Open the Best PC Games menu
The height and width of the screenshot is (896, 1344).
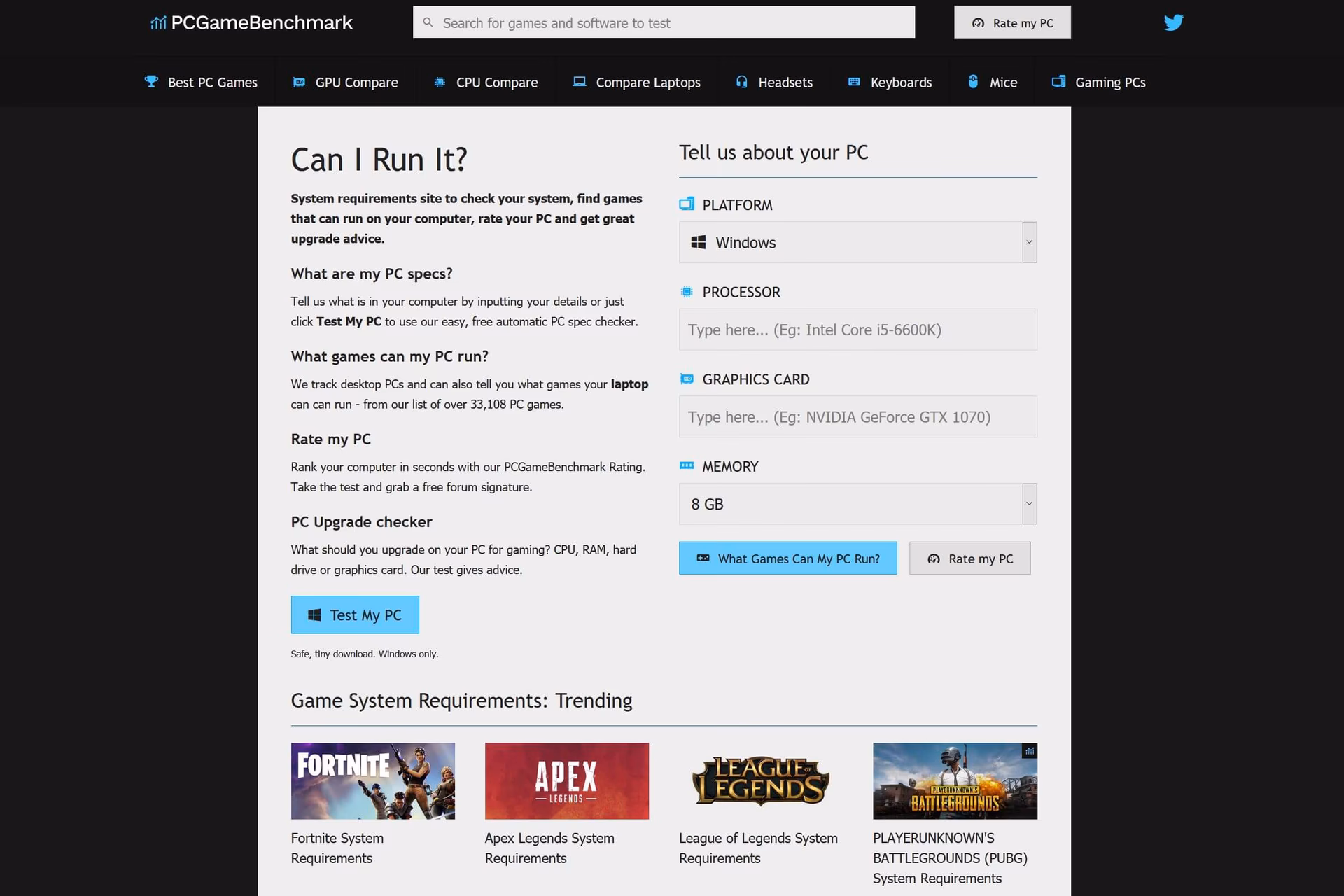201,82
